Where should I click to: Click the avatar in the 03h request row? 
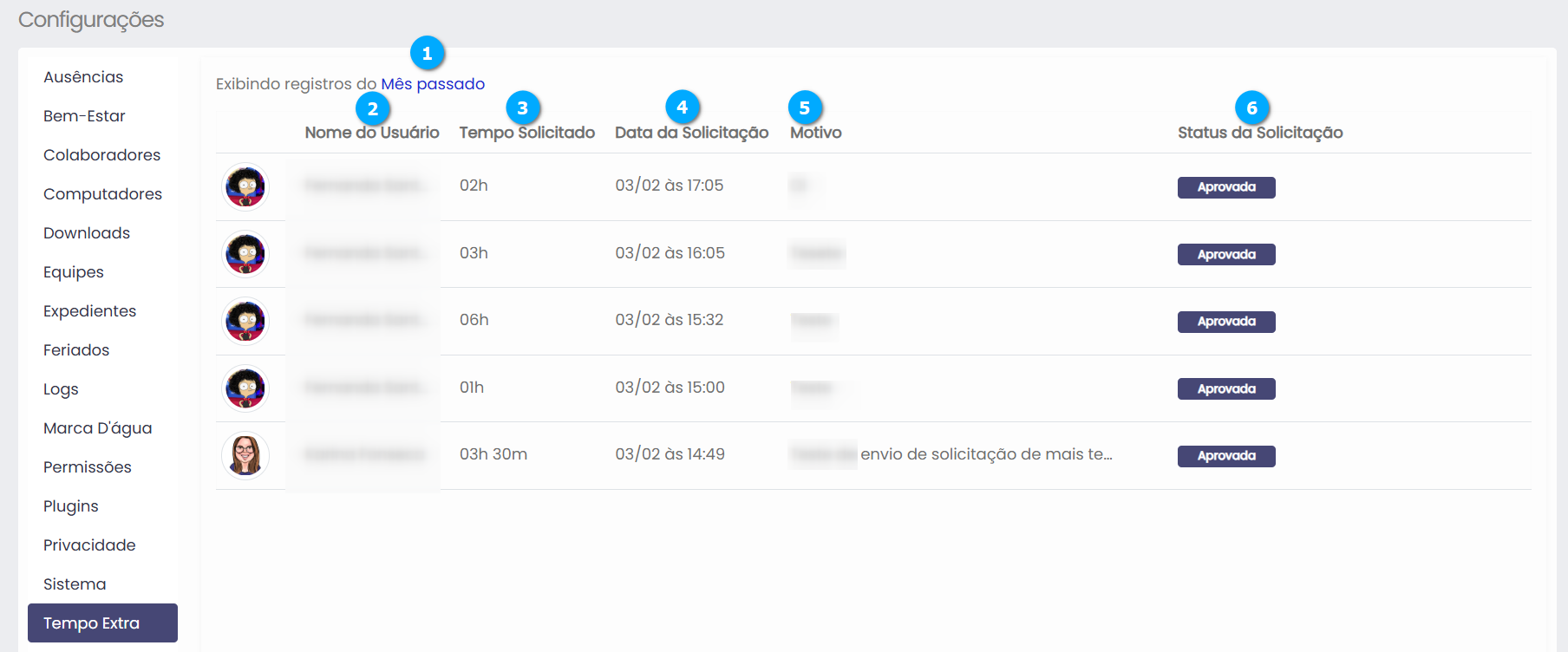coord(245,254)
